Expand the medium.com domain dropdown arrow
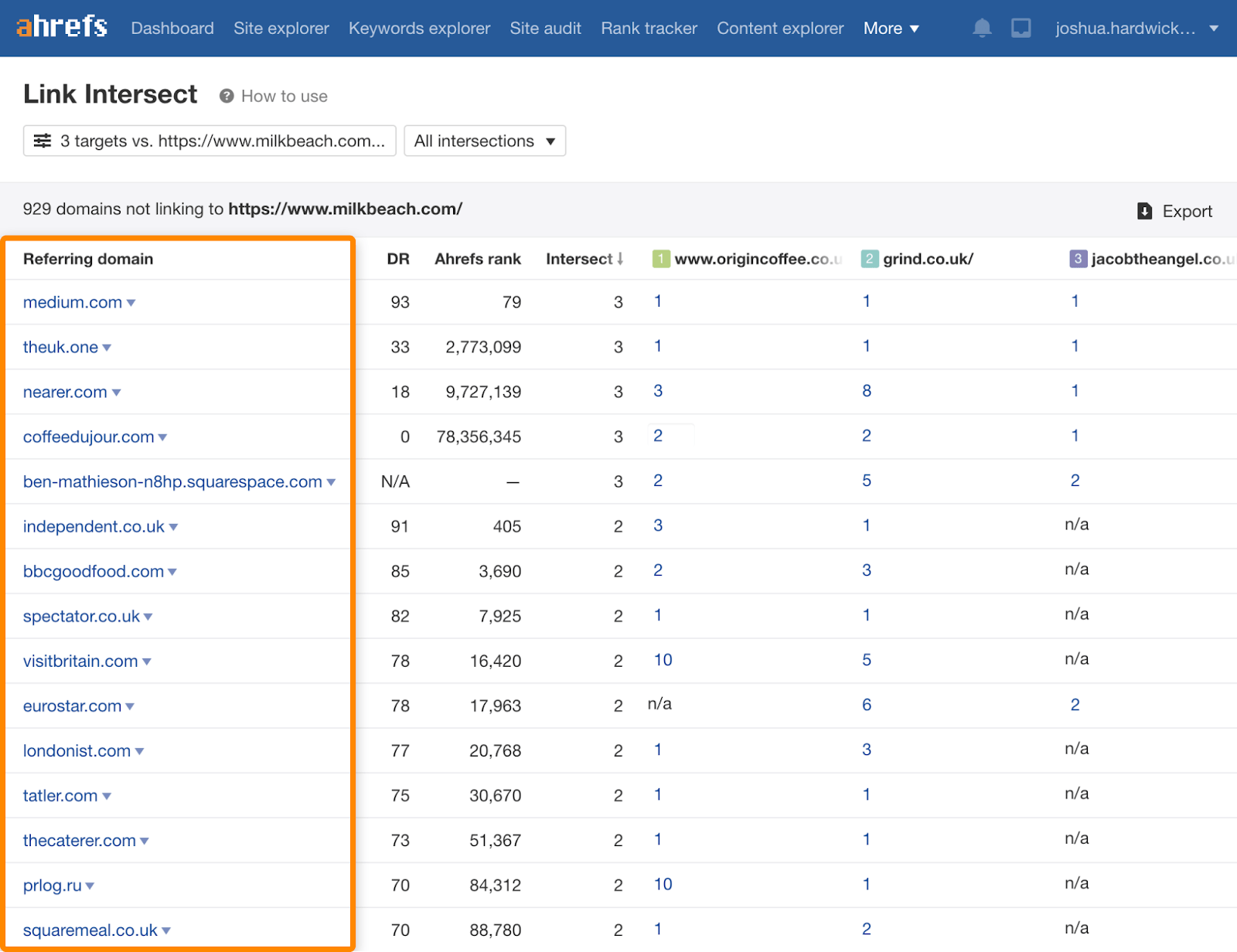 click(131, 303)
